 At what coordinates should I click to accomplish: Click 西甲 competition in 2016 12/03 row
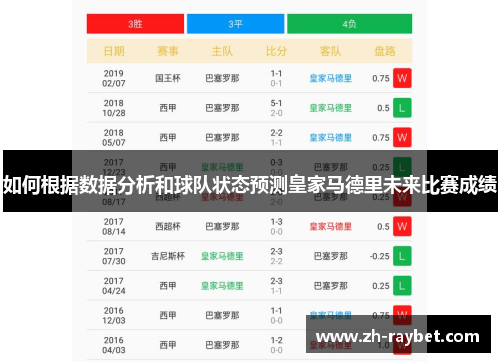coord(168,316)
